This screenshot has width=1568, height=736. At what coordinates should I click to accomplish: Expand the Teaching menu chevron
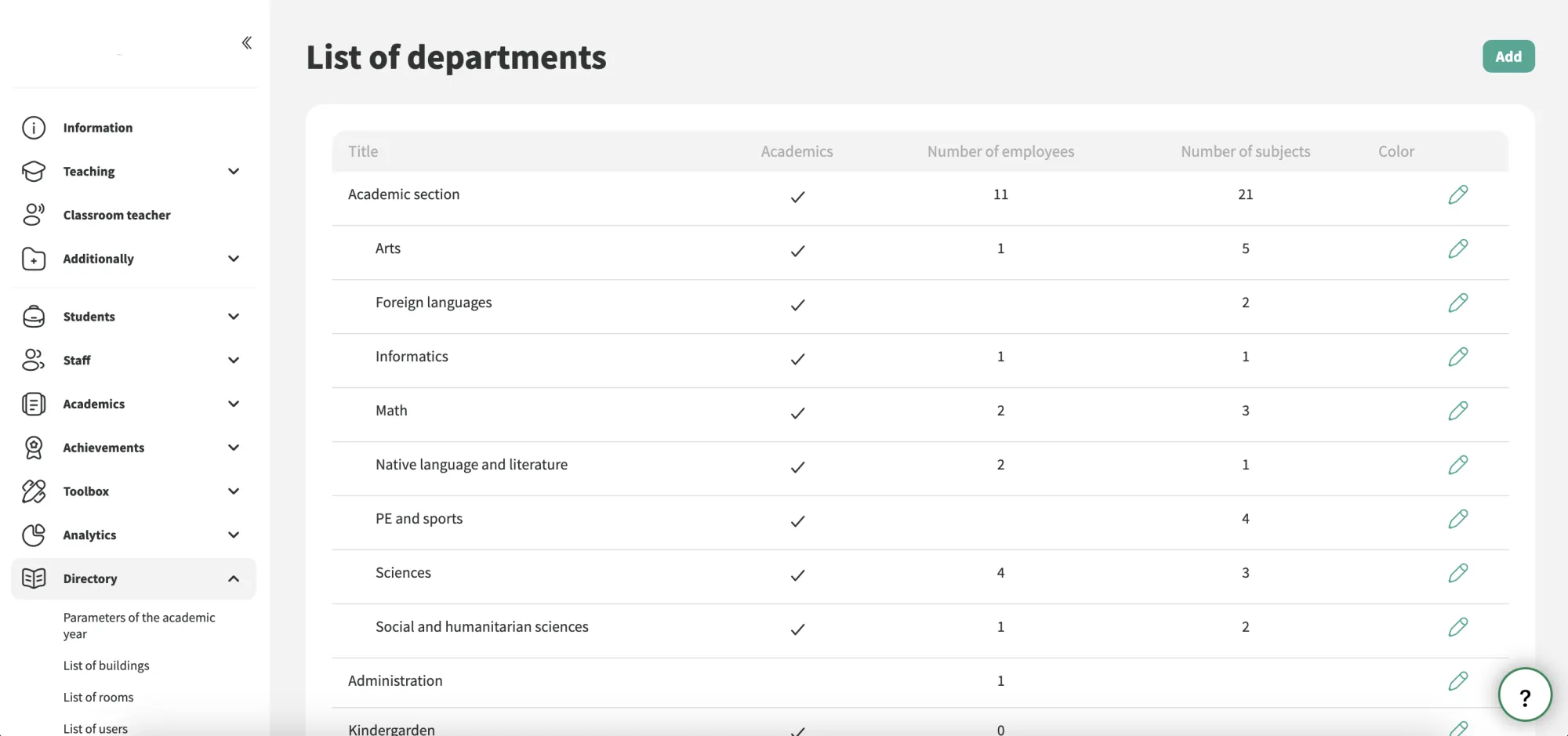click(233, 171)
